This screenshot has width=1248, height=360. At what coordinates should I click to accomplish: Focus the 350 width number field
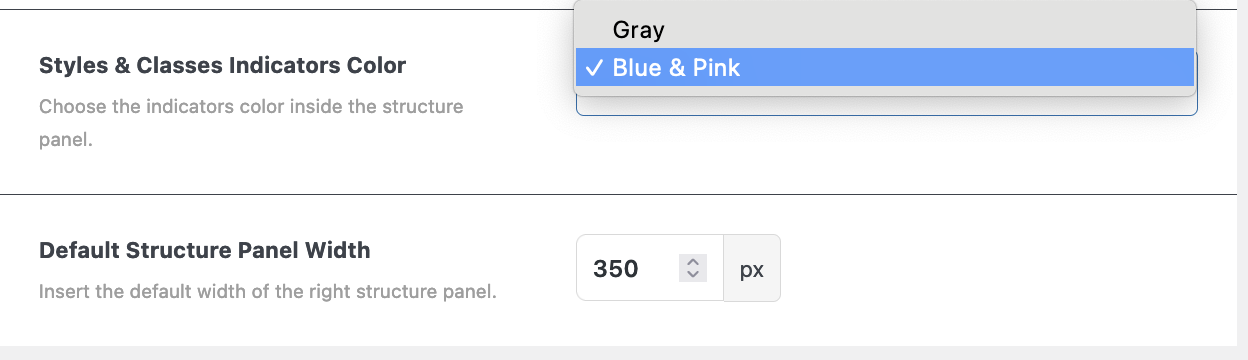650,268
